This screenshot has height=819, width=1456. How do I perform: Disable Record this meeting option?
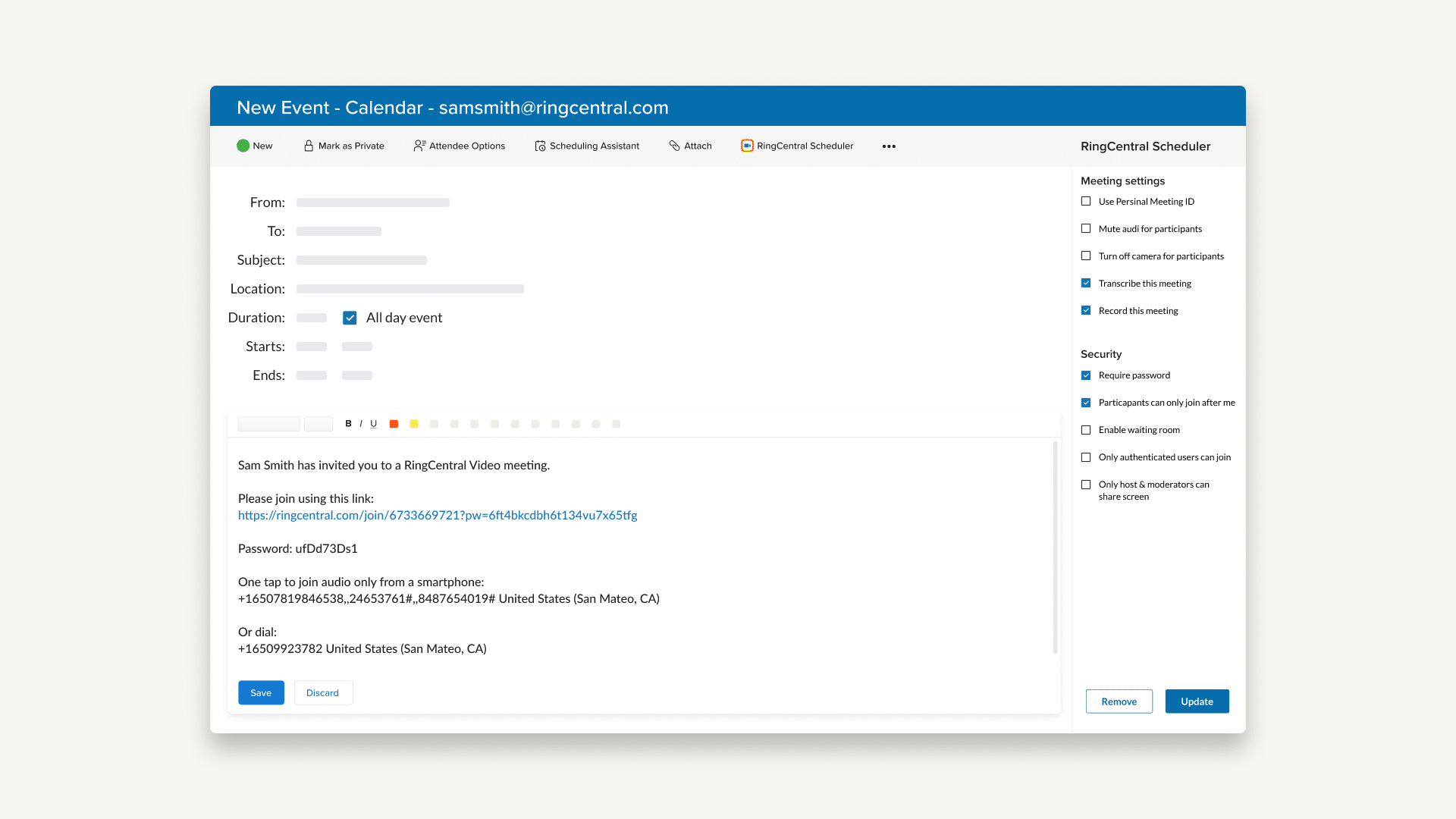pyautogui.click(x=1086, y=311)
